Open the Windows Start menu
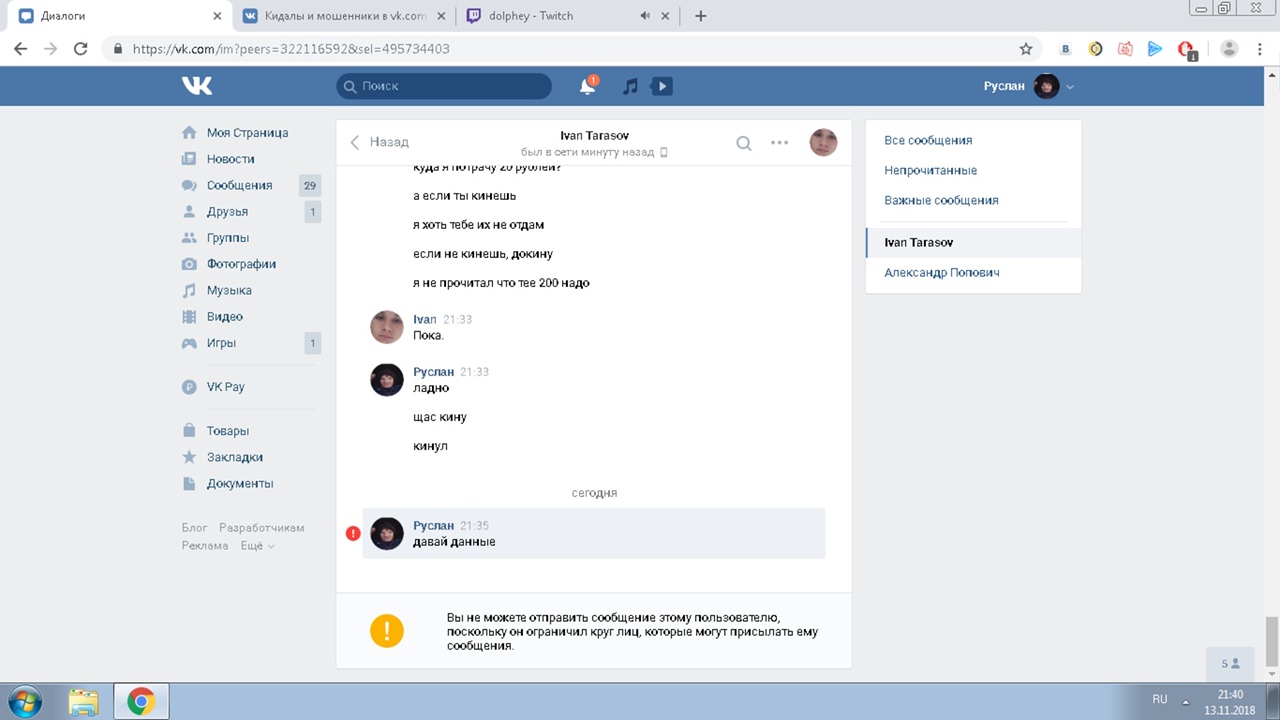 click(x=24, y=701)
